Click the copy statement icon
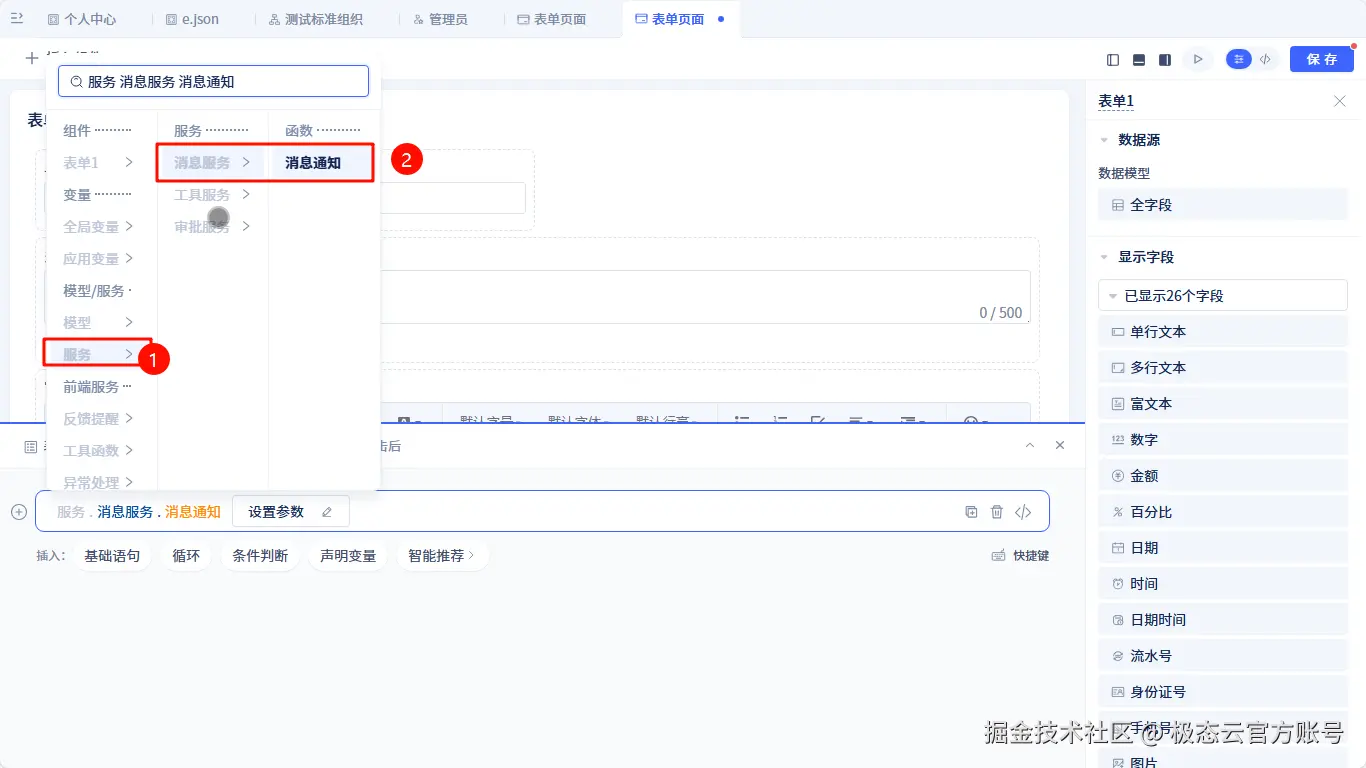Screen dimensions: 1366x768 point(971,512)
